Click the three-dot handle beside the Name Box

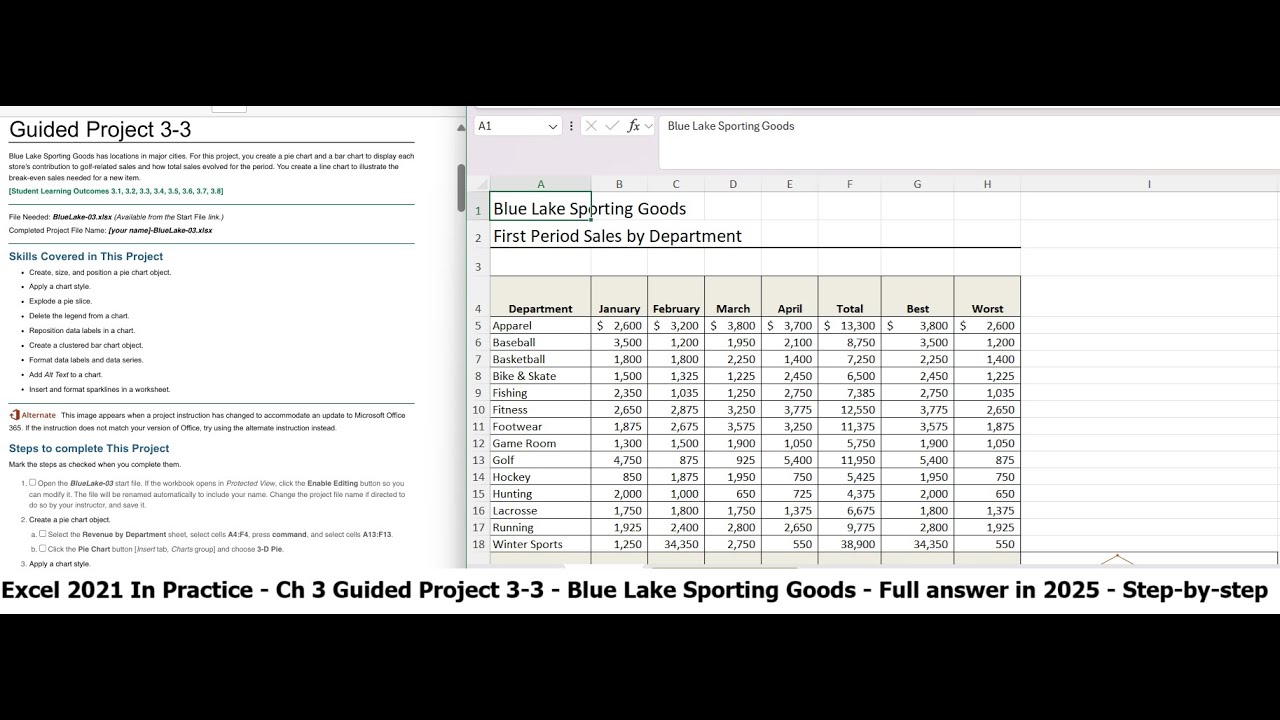[x=571, y=126]
